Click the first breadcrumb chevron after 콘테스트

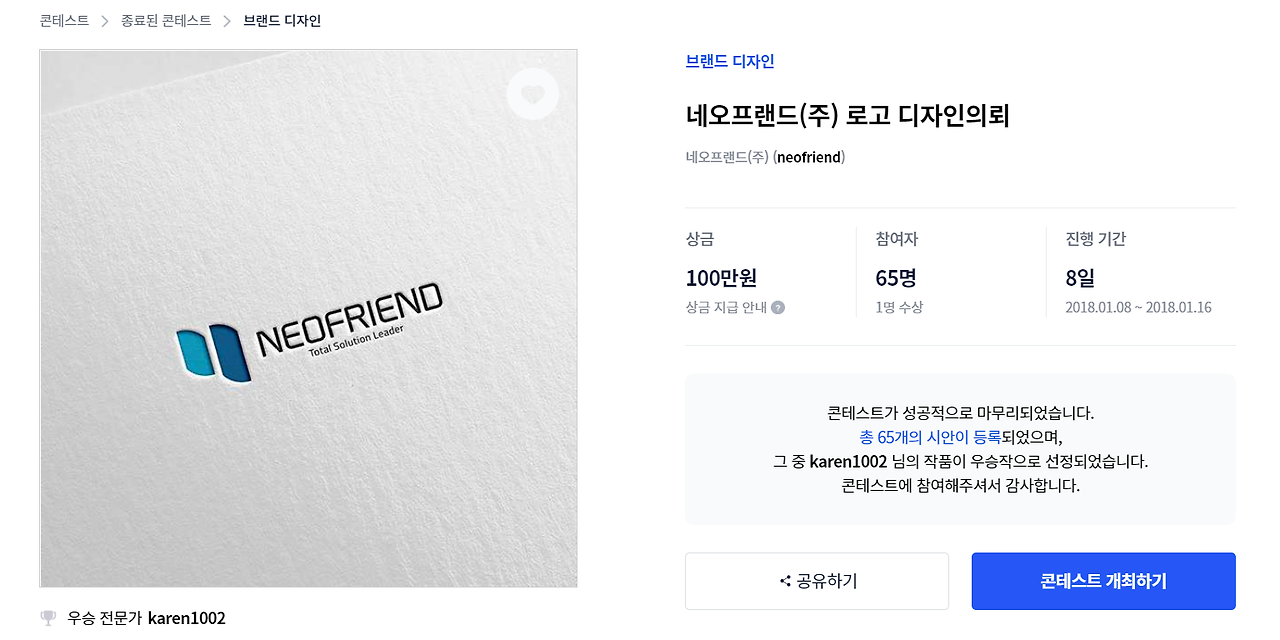[105, 21]
